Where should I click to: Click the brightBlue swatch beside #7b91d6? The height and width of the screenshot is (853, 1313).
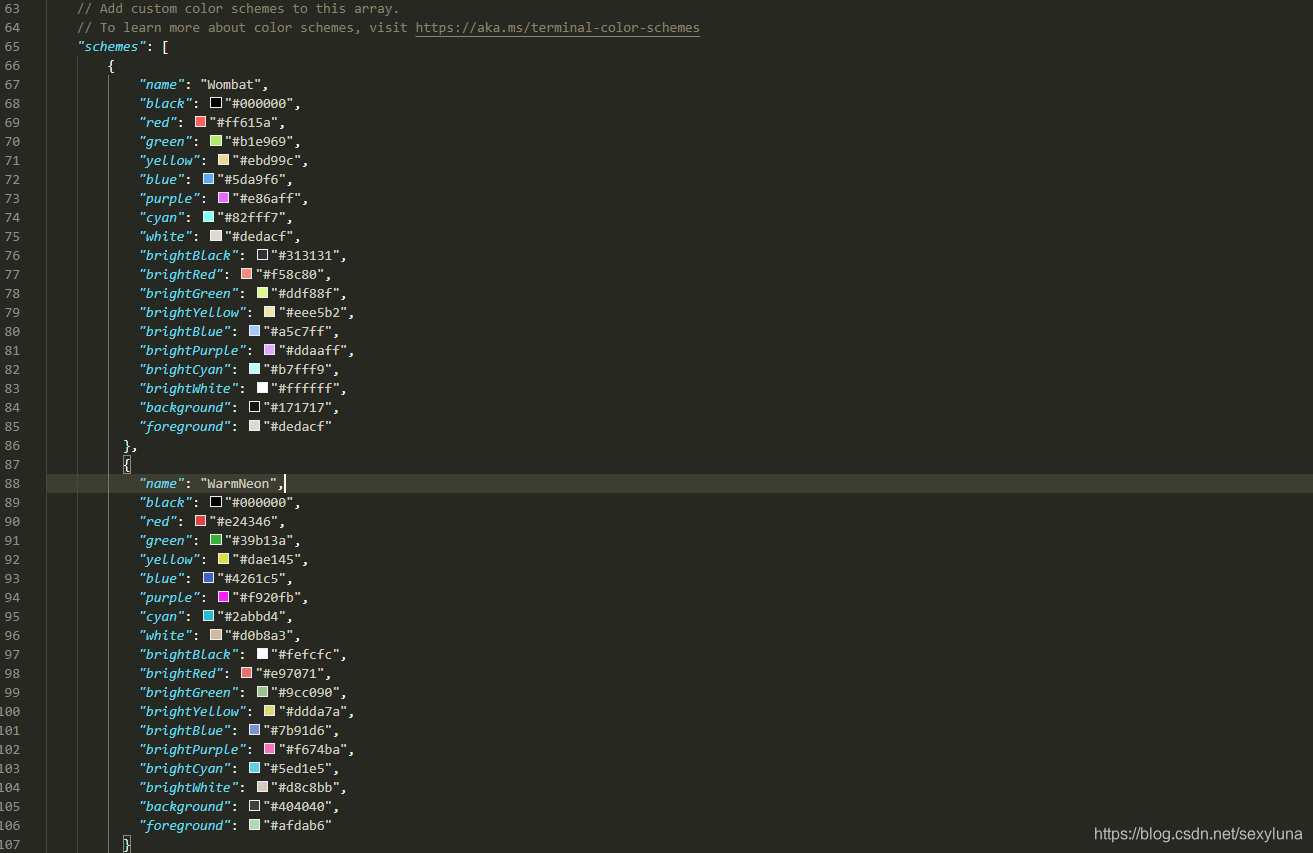pyautogui.click(x=254, y=730)
